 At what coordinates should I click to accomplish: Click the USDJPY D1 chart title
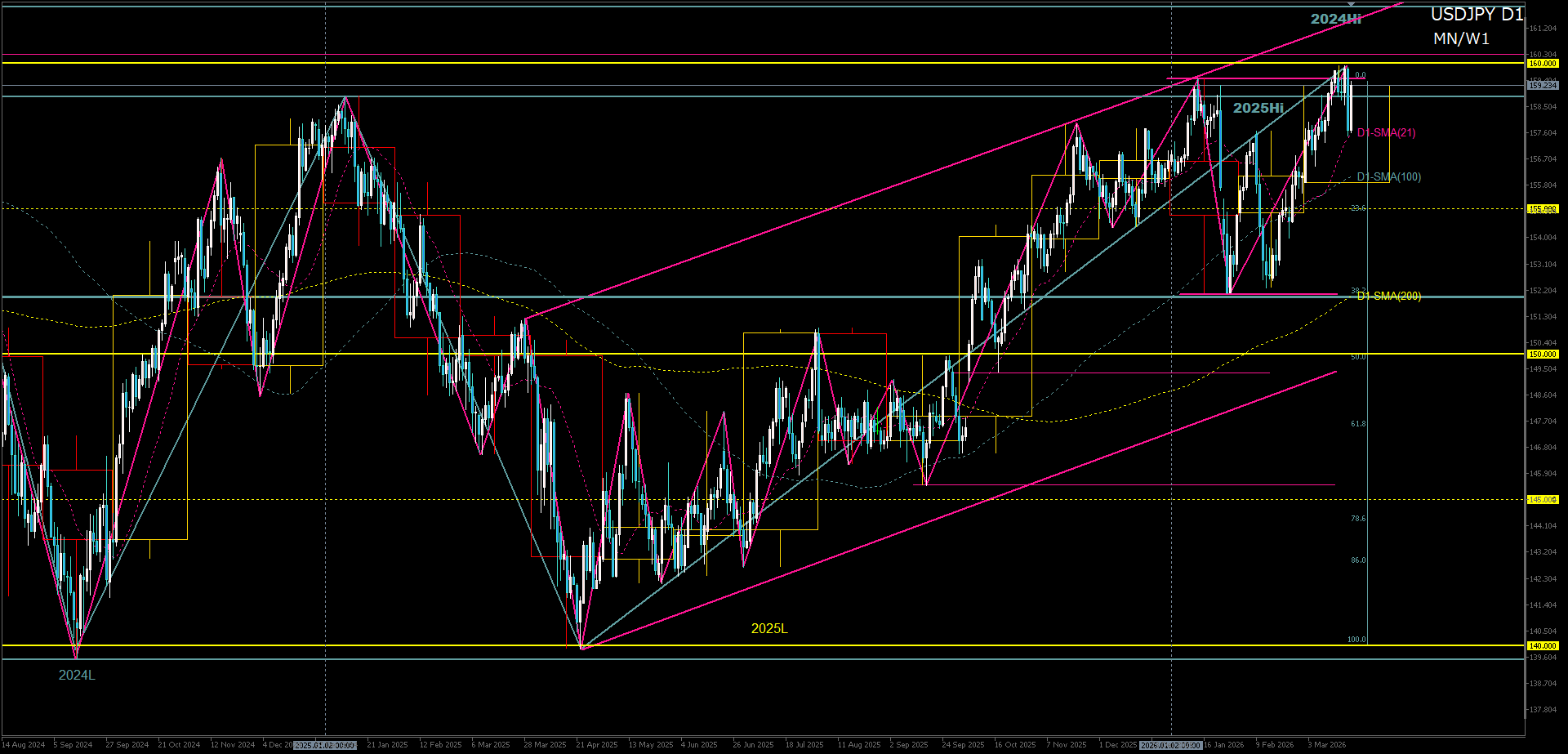1477,15
